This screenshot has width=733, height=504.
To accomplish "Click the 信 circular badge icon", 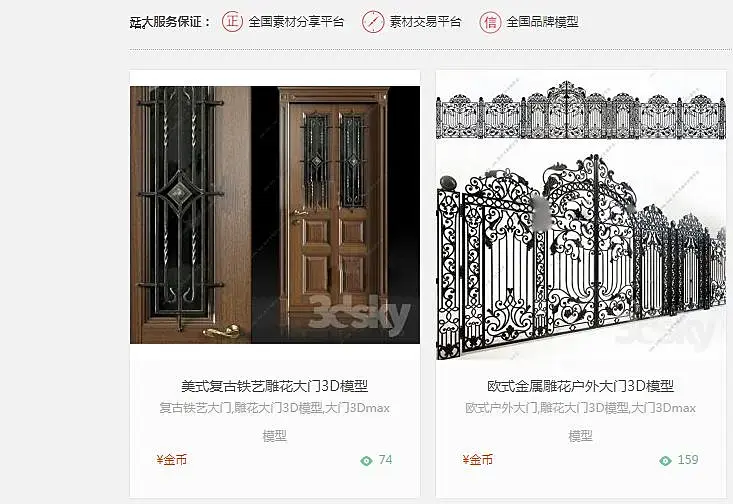I will coord(490,22).
